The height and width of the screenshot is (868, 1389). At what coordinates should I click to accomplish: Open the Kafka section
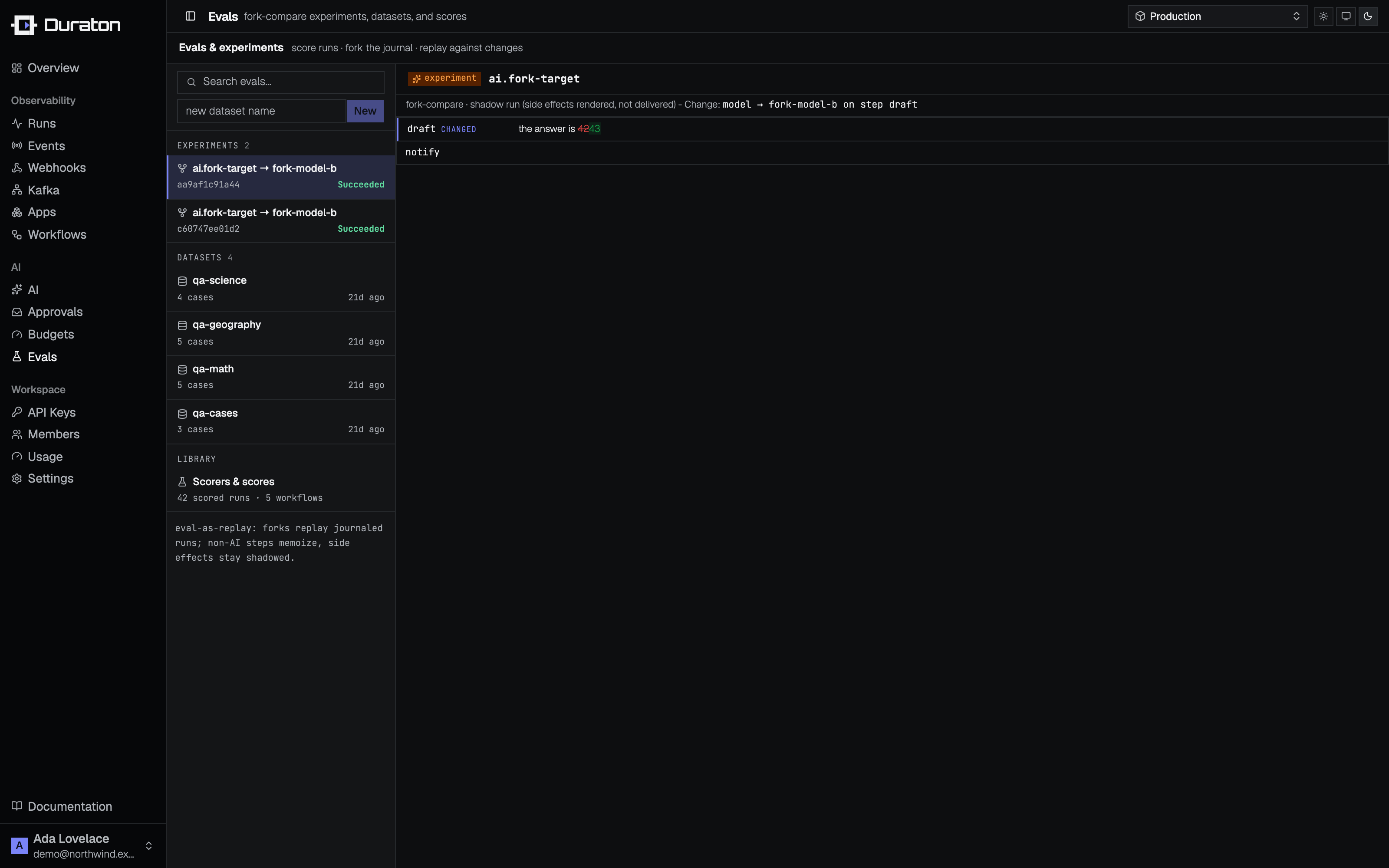43,190
